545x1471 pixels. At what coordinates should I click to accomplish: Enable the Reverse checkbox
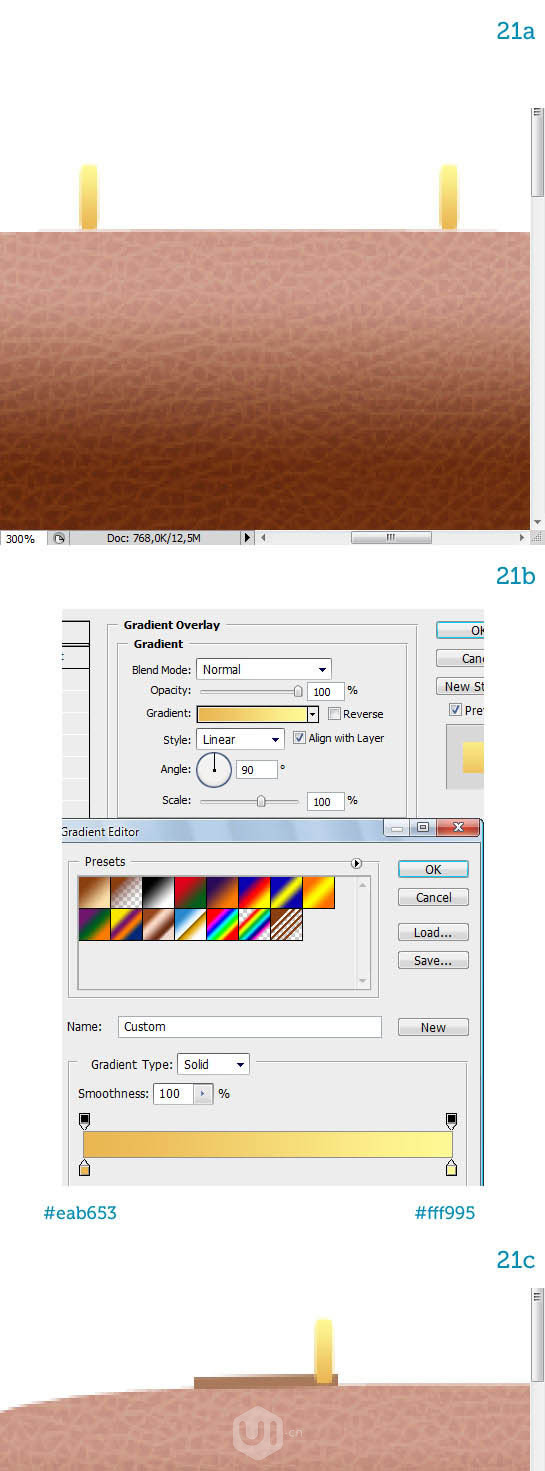(x=334, y=714)
